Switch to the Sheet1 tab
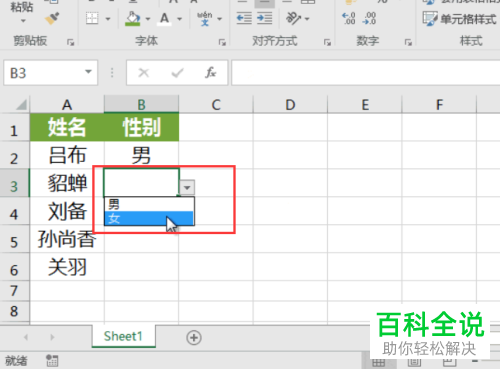This screenshot has width=500, height=369. point(123,336)
